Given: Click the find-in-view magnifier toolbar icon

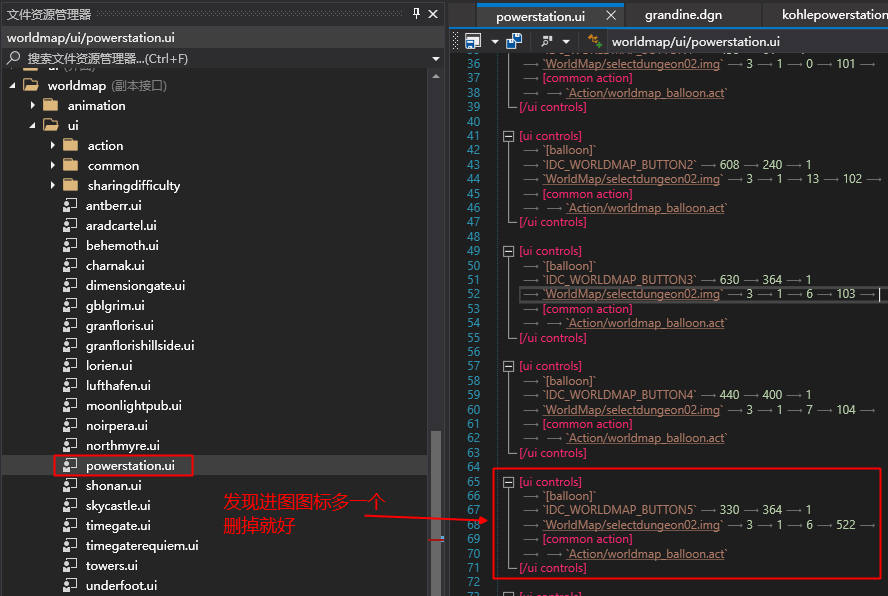Looking at the screenshot, I should [x=547, y=41].
